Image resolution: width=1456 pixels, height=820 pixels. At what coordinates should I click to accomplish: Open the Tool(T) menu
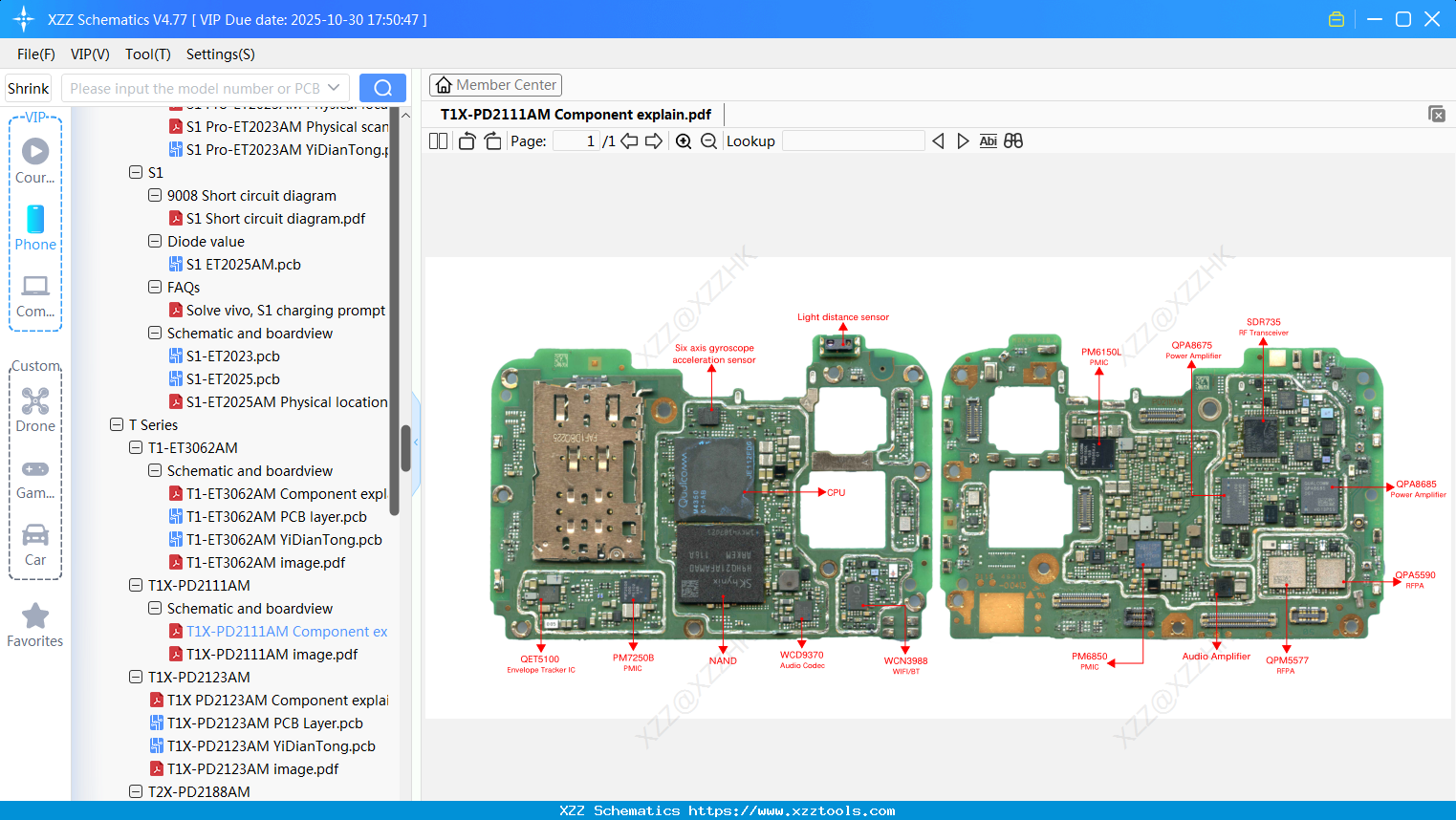(x=147, y=54)
